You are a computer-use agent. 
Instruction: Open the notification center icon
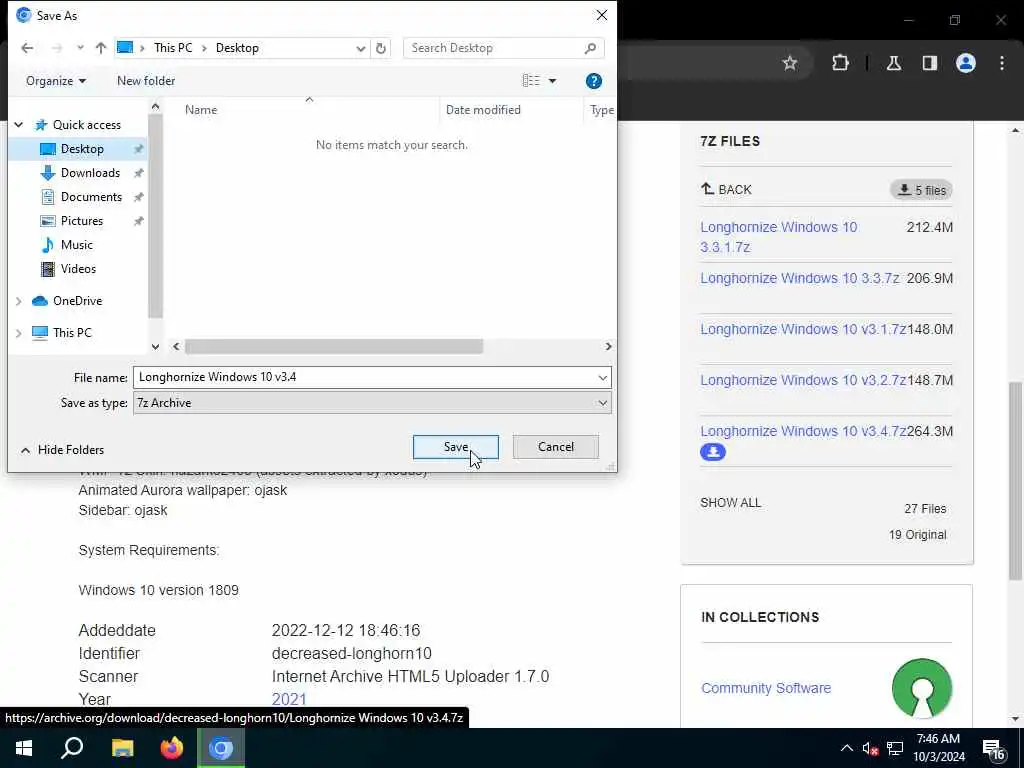993,749
